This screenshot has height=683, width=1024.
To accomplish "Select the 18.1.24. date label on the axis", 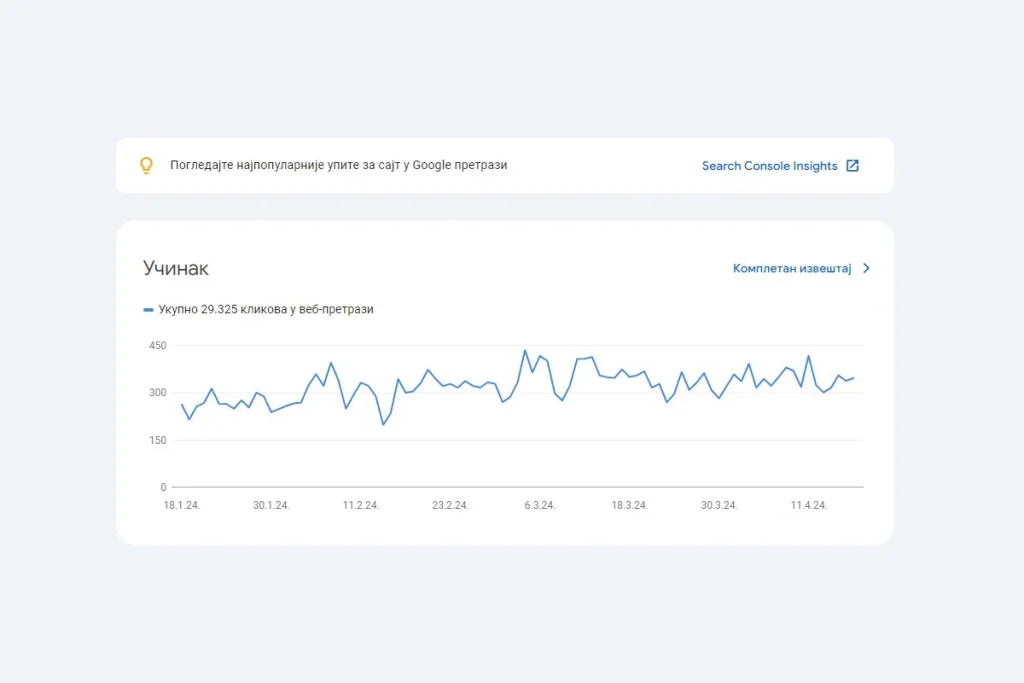I will (x=182, y=505).
